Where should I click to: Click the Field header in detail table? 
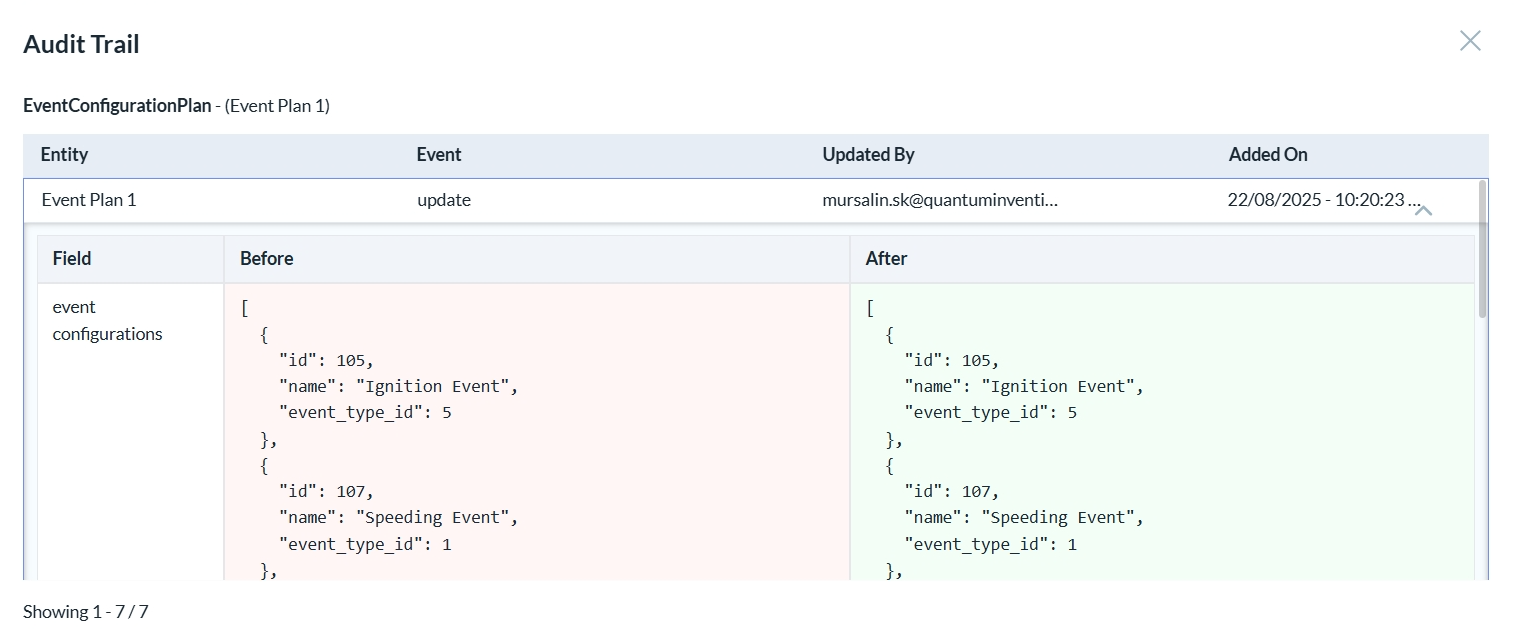pos(72,259)
